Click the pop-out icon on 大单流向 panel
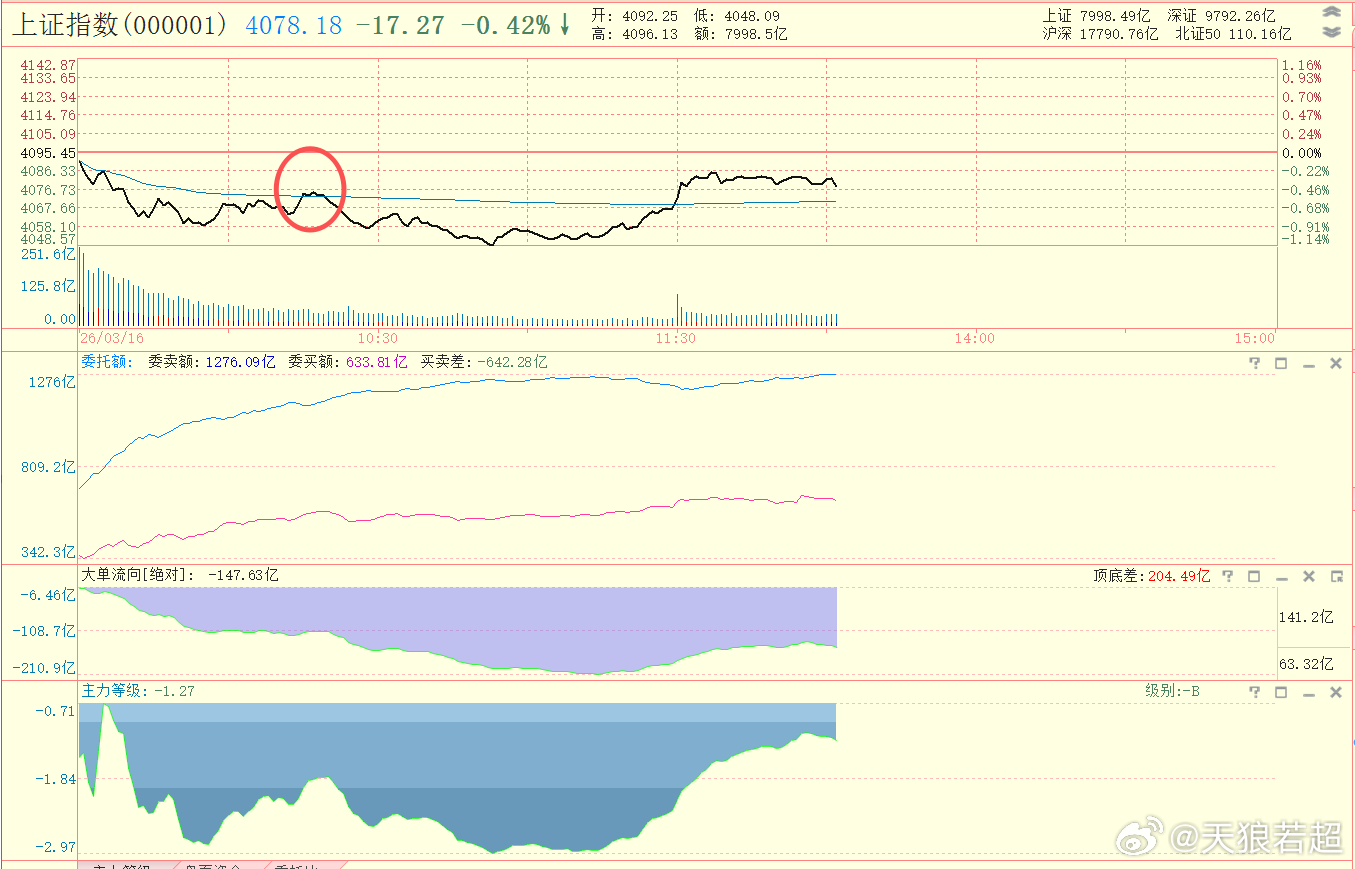Image resolution: width=1355 pixels, height=869 pixels. [x=1336, y=576]
